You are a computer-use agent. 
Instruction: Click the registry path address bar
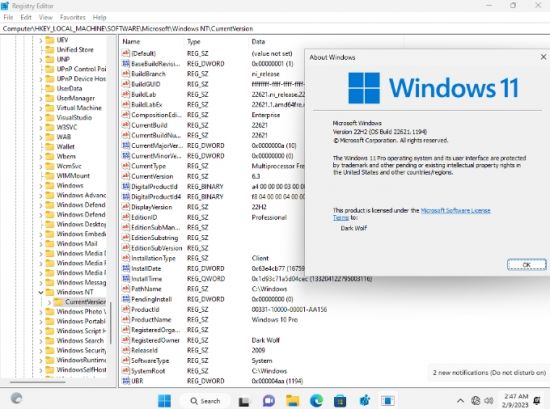click(x=275, y=28)
